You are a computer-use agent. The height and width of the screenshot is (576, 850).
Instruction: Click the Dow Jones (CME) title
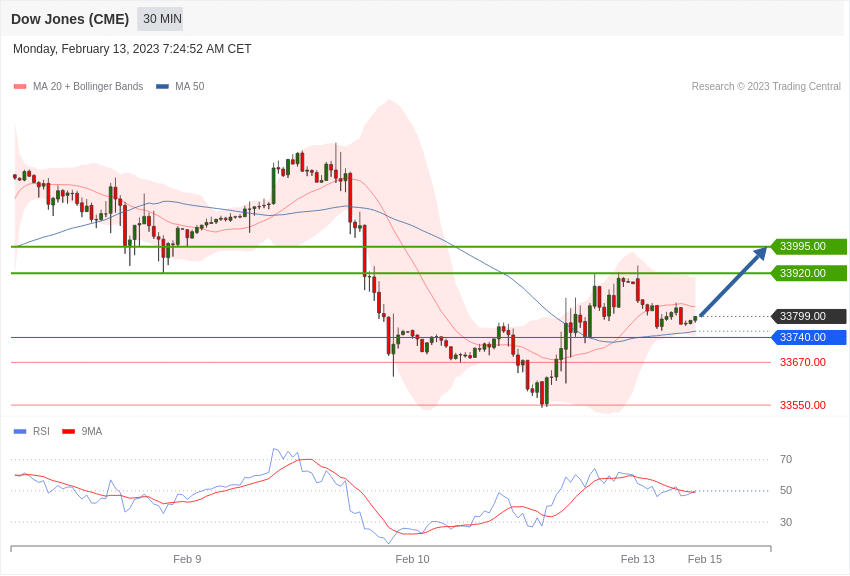pyautogui.click(x=70, y=19)
